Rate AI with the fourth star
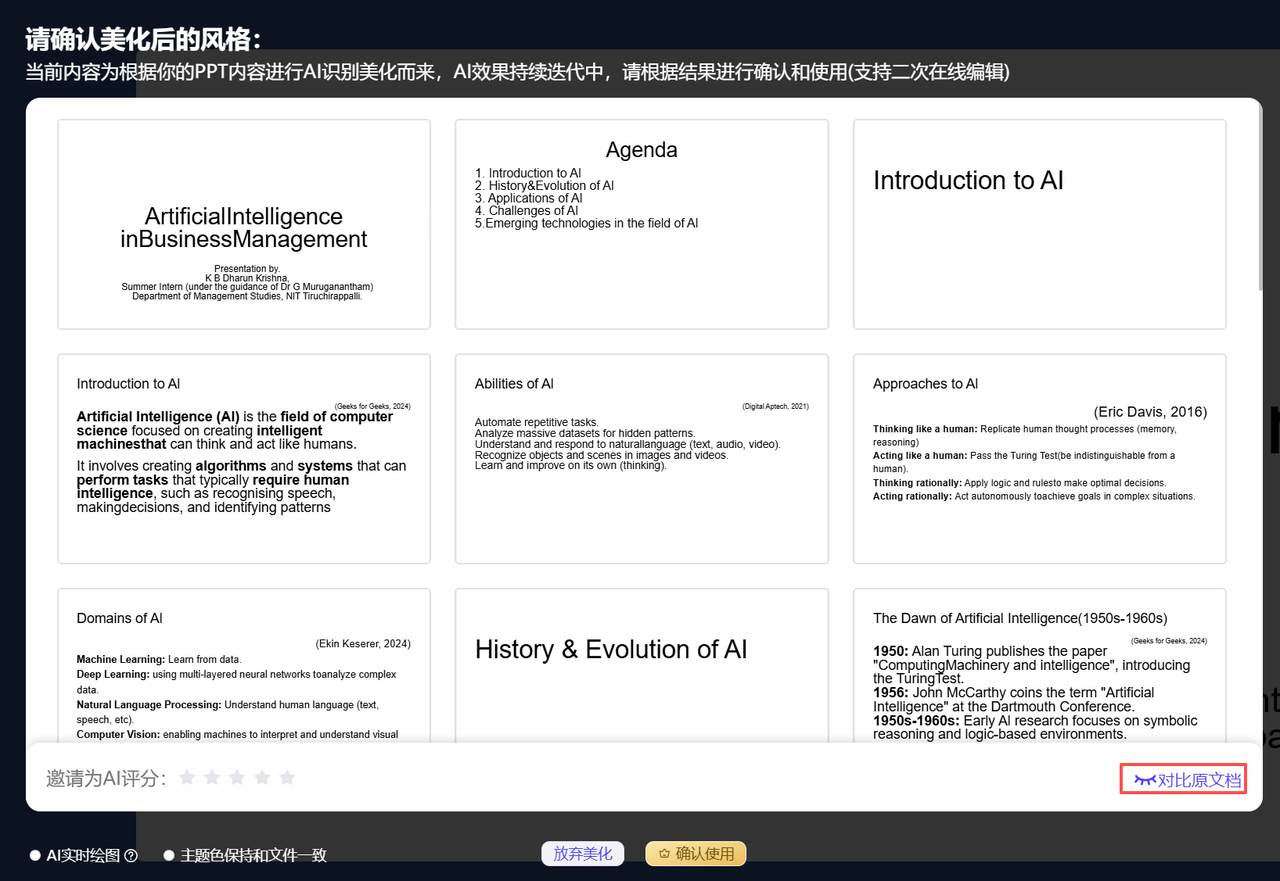Viewport: 1280px width, 881px height. click(x=262, y=777)
